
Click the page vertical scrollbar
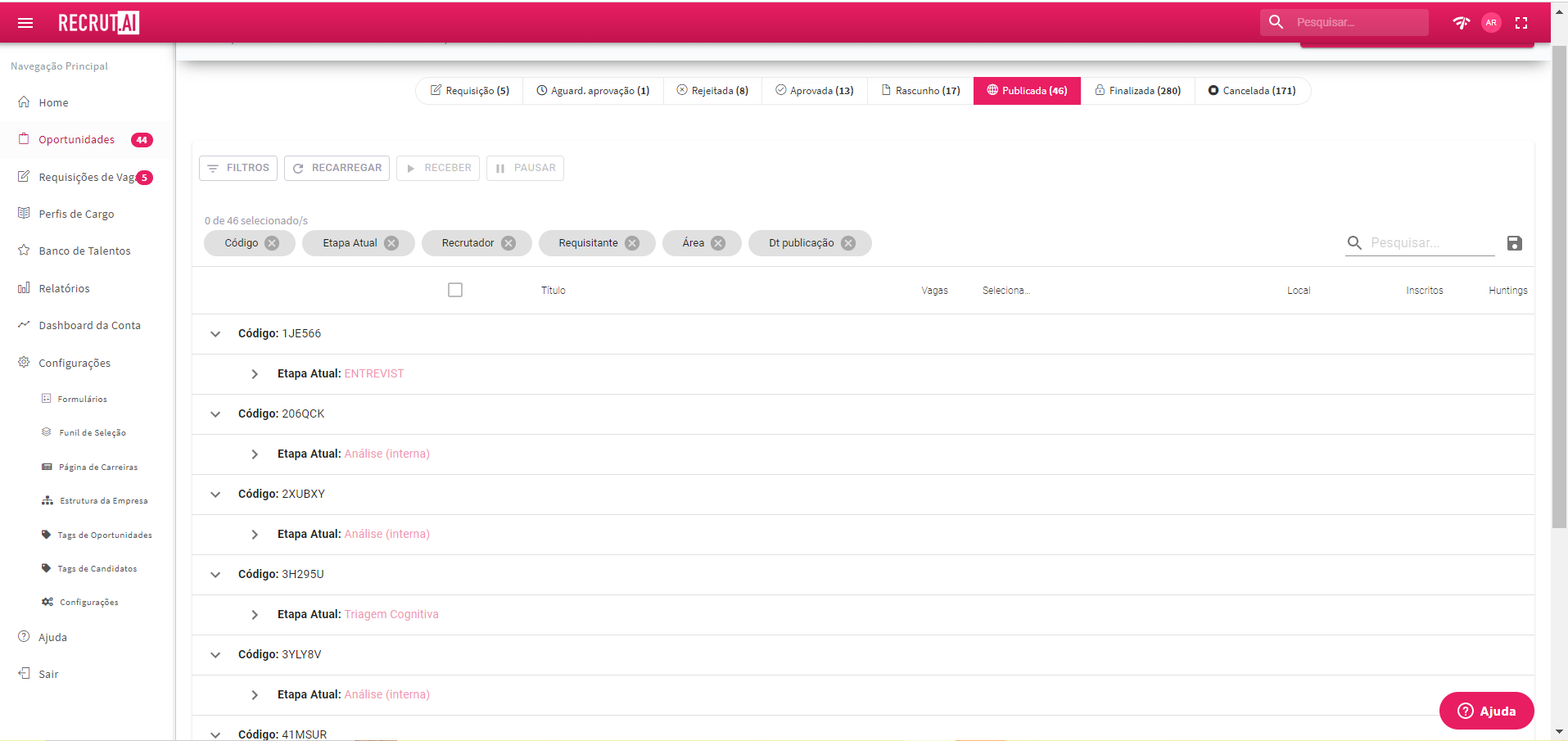[1559, 287]
